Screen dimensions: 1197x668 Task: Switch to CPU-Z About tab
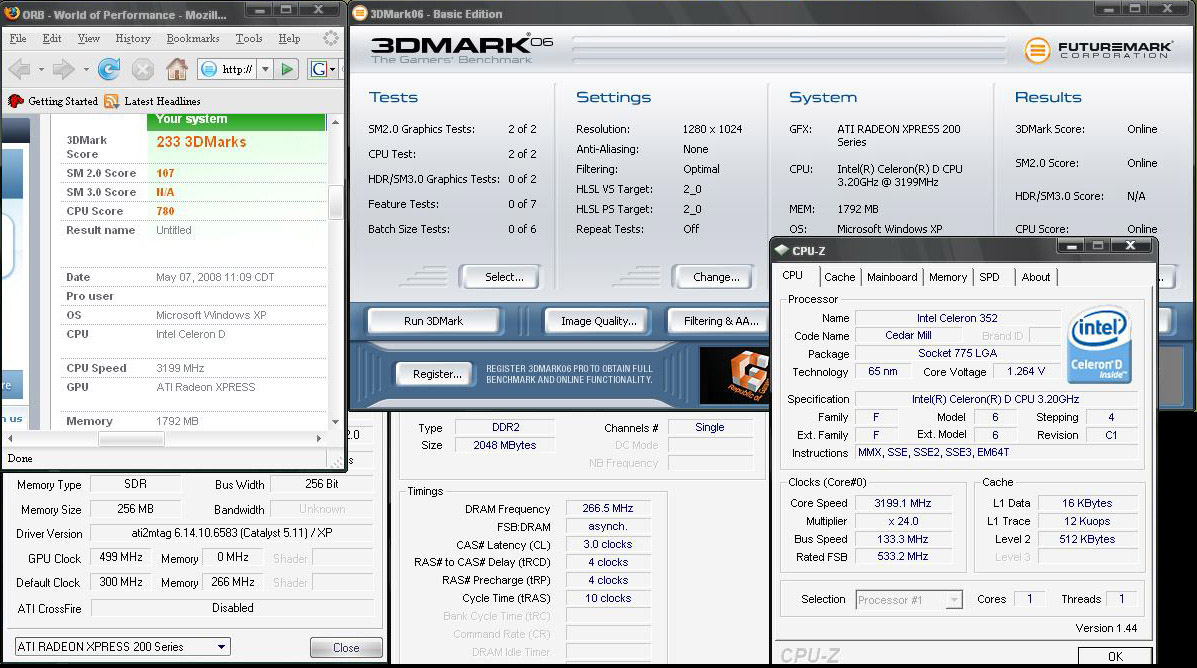[x=1035, y=277]
